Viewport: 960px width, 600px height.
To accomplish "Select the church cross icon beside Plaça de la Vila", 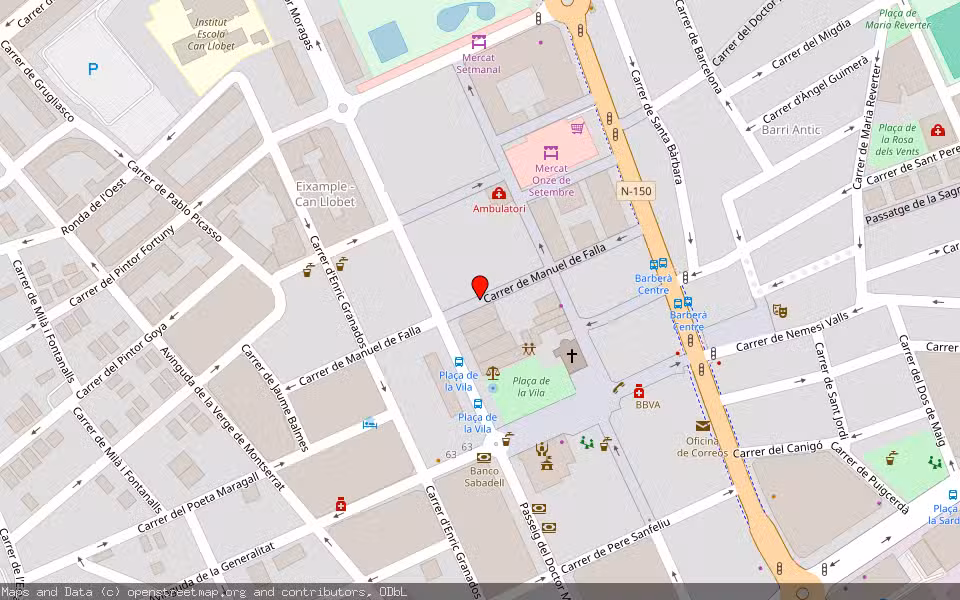I will pos(572,355).
